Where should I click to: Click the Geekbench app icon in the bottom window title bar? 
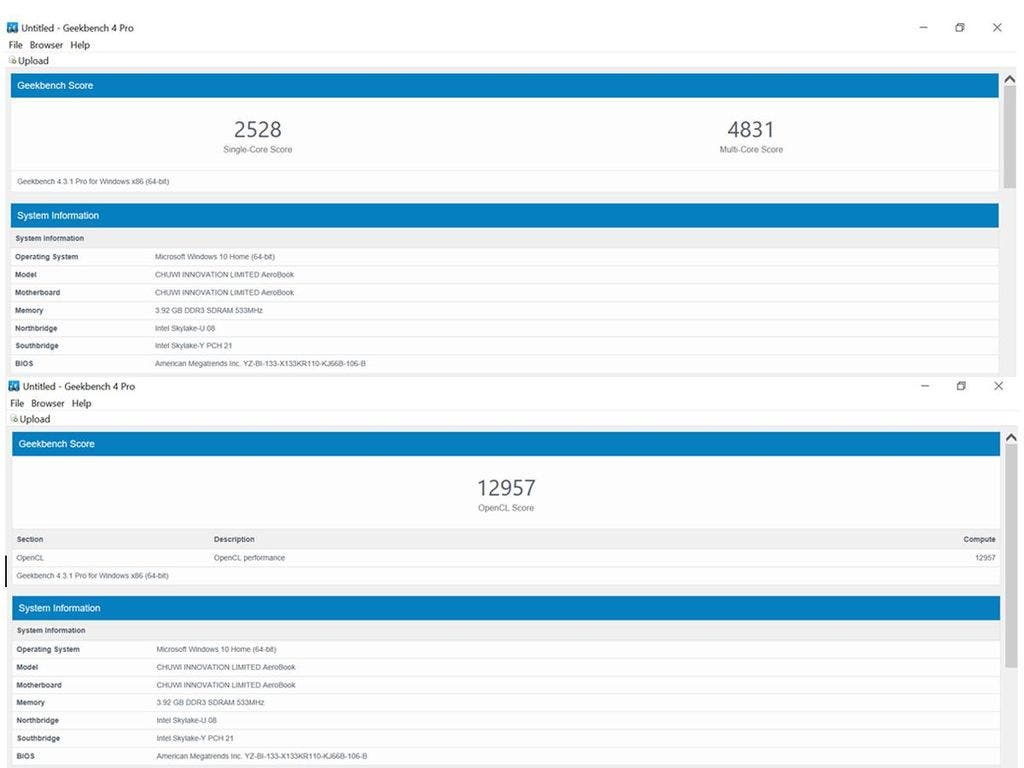click(x=14, y=386)
